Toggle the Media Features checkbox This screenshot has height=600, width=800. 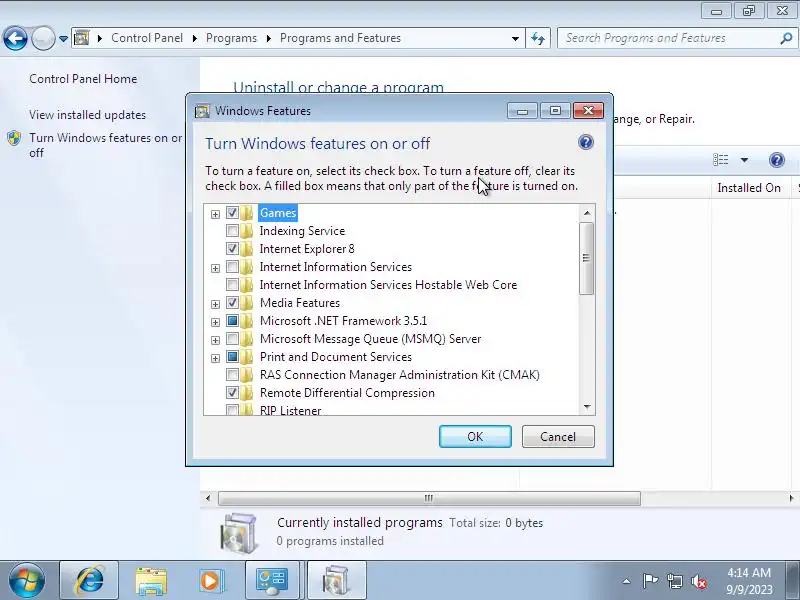pyautogui.click(x=232, y=303)
